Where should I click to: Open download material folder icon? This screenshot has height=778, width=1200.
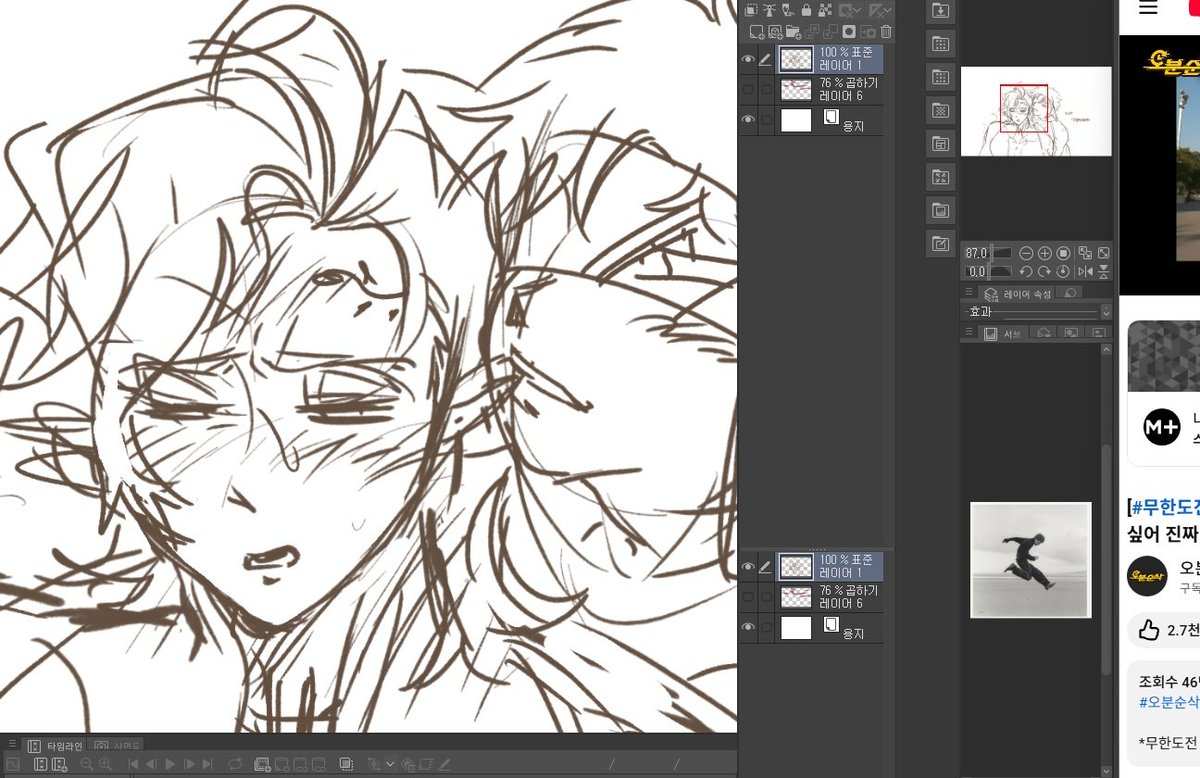pyautogui.click(x=940, y=10)
